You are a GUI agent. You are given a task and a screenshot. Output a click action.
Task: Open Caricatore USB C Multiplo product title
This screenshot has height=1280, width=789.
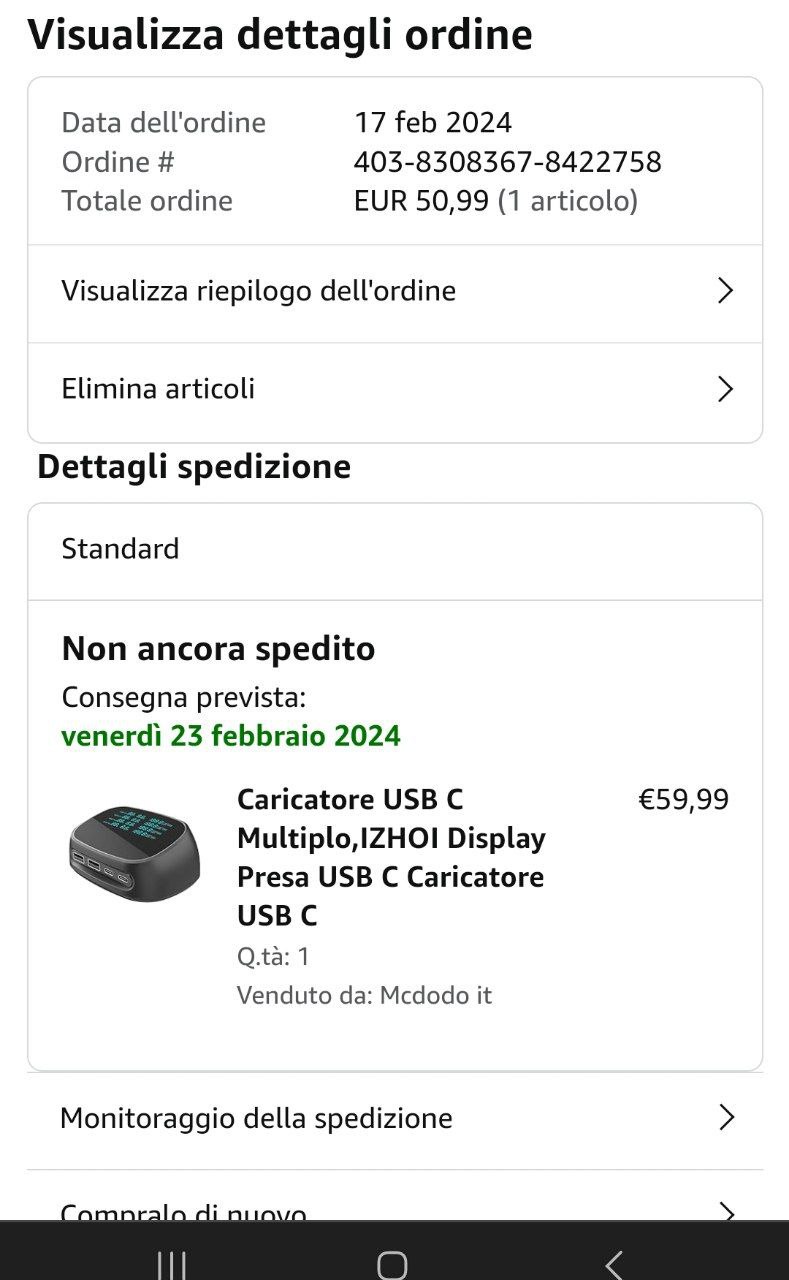coord(390,857)
